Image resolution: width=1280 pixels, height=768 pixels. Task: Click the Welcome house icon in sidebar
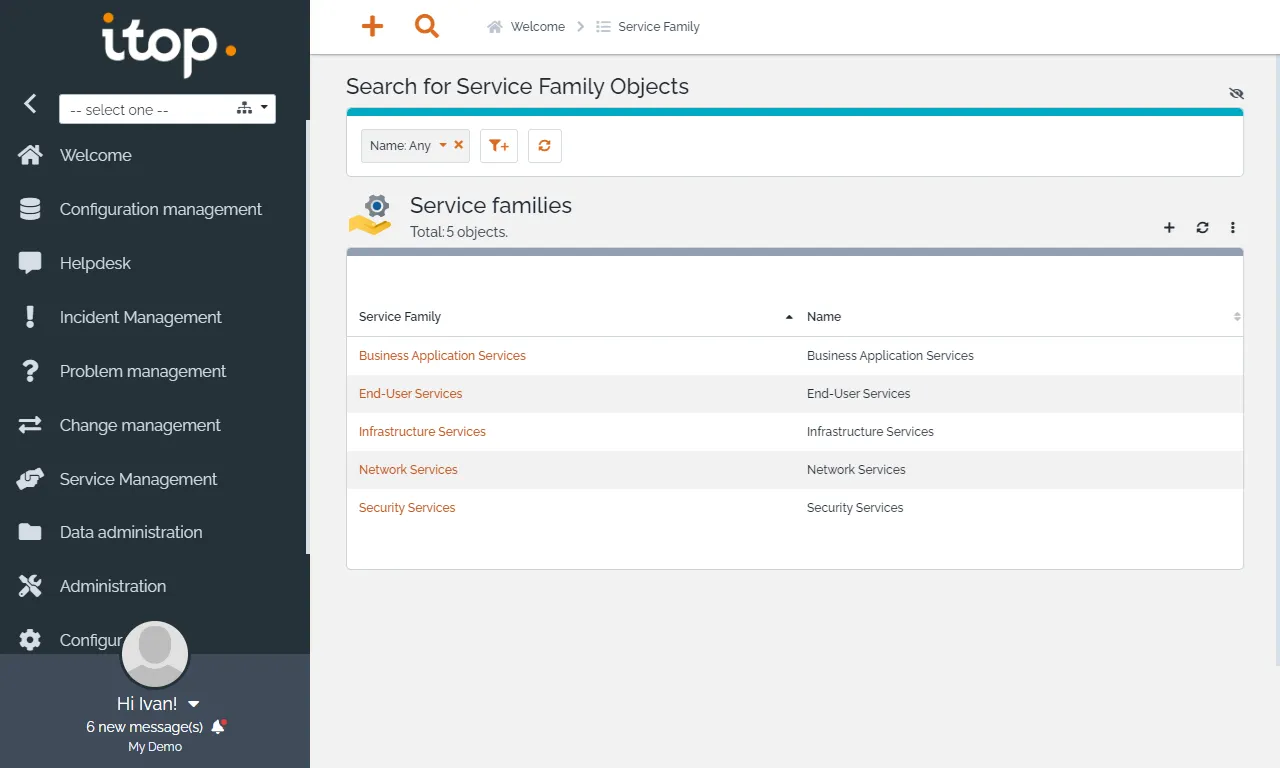(x=30, y=155)
